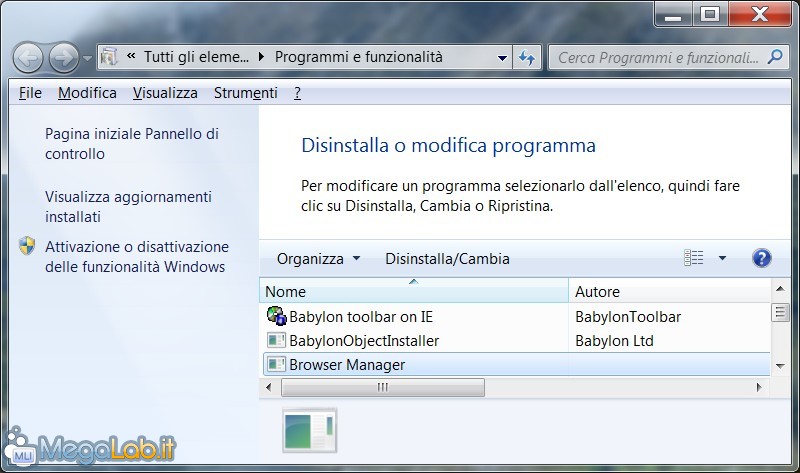Select 'Babylon toolbar on IE' row
The image size is (800, 473).
(x=516, y=316)
